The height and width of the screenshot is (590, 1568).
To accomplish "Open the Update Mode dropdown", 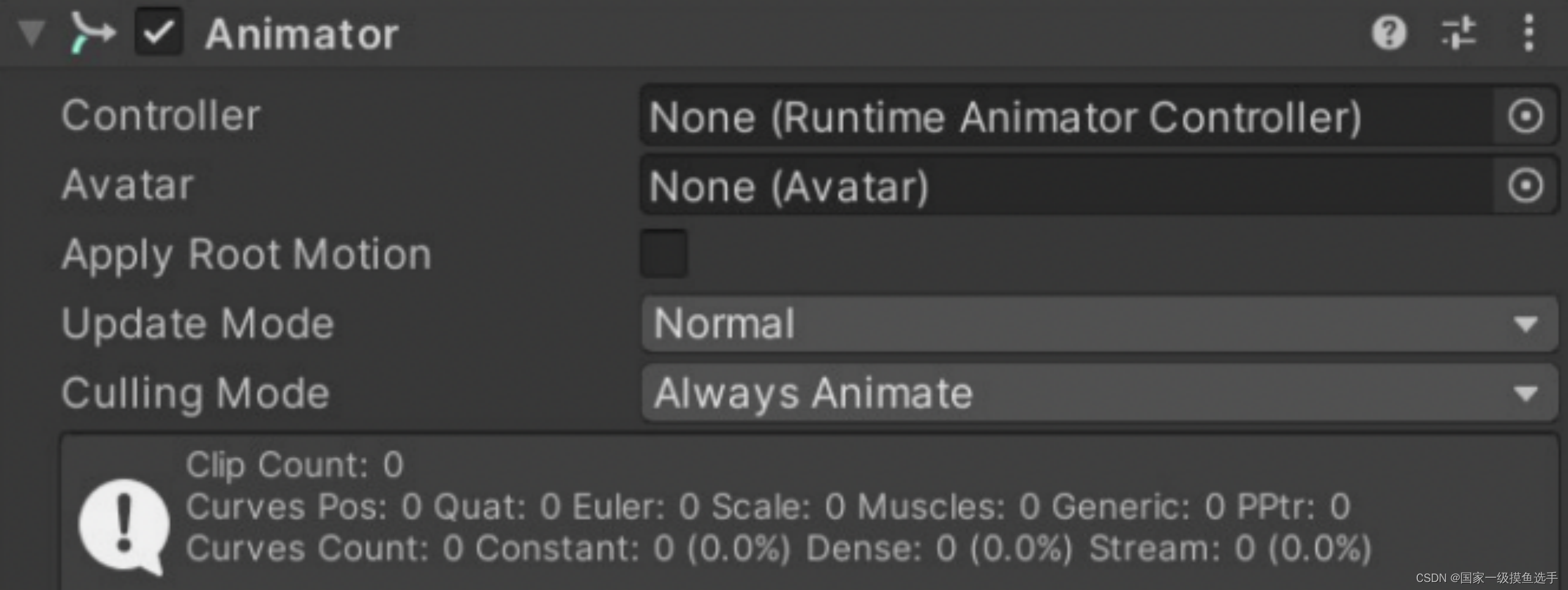I will coord(1099,323).
